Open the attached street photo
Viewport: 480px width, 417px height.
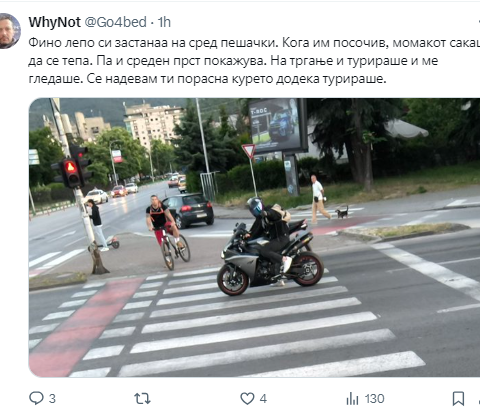tap(254, 237)
